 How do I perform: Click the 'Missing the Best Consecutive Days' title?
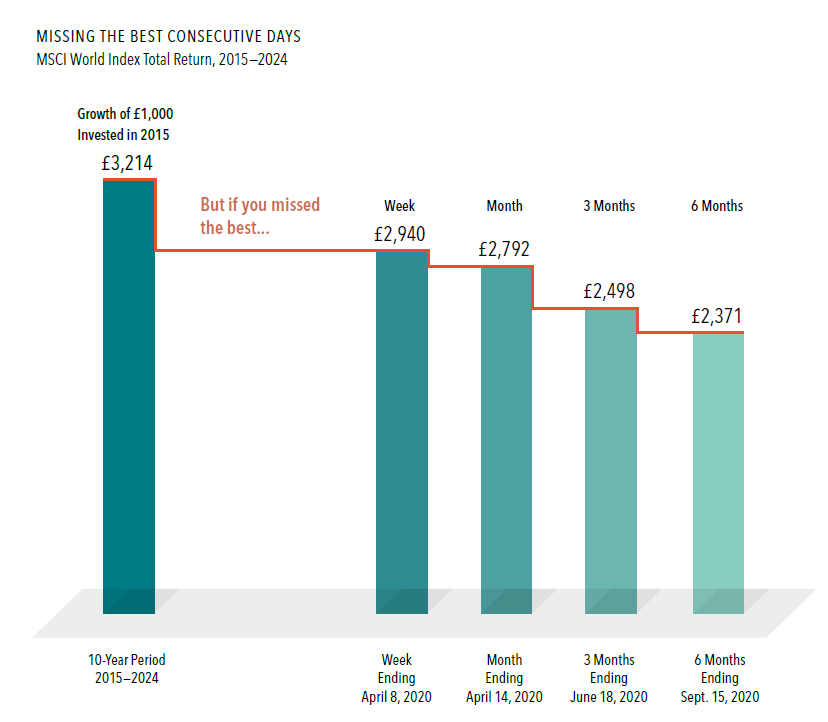[x=167, y=37]
